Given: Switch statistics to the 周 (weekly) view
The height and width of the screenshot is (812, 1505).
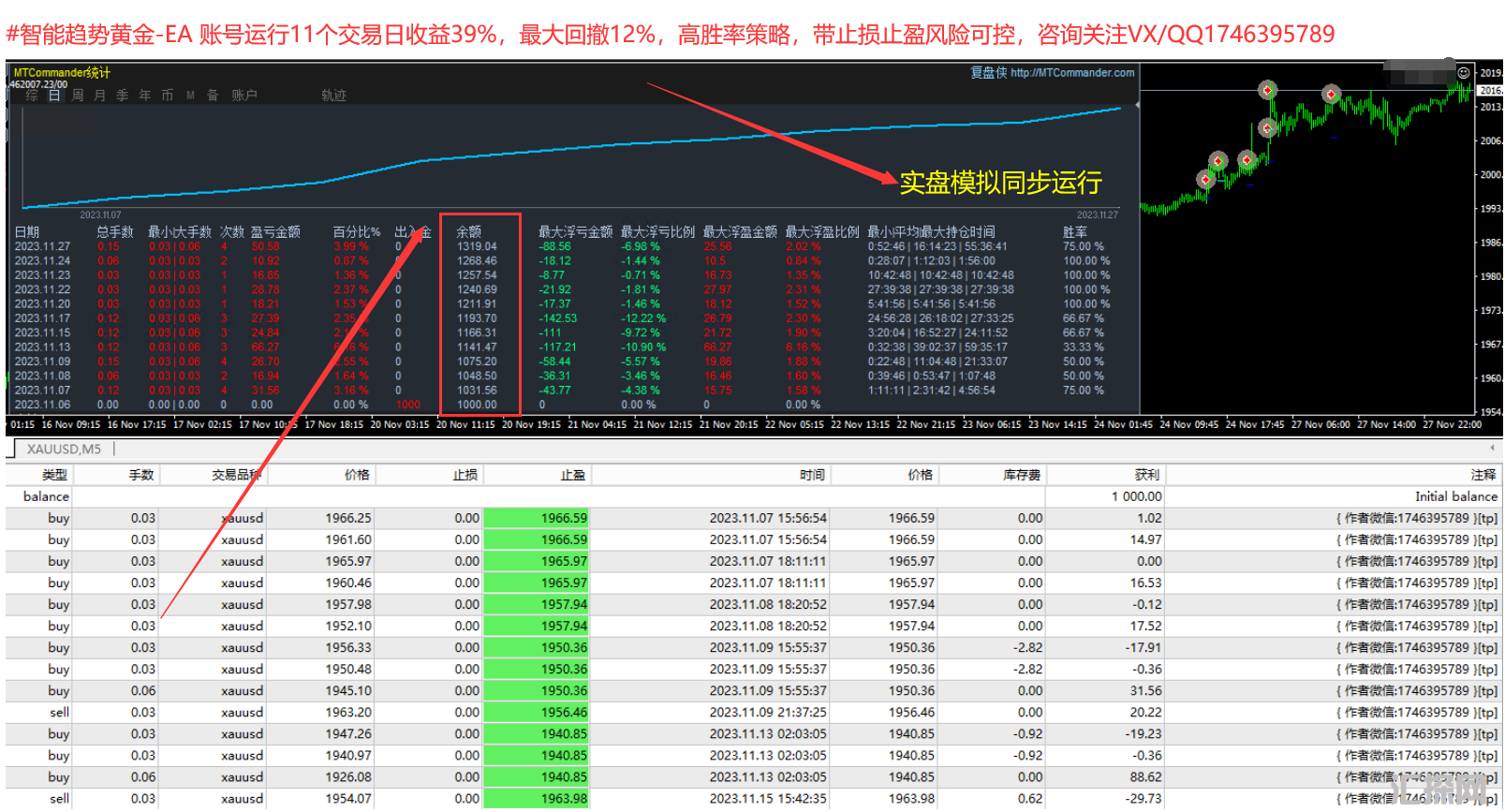Looking at the screenshot, I should tap(78, 96).
